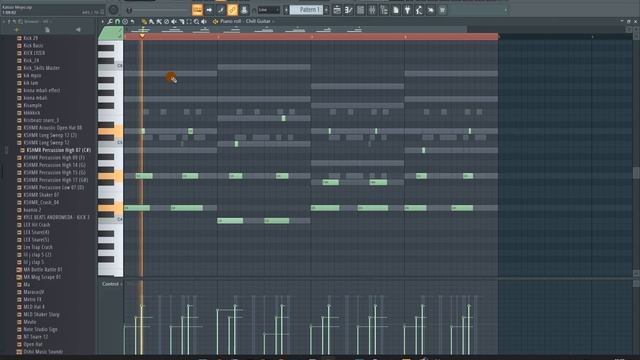Choose the dotted-rectangle Select tool
The height and width of the screenshot is (360, 640).
coord(189,21)
